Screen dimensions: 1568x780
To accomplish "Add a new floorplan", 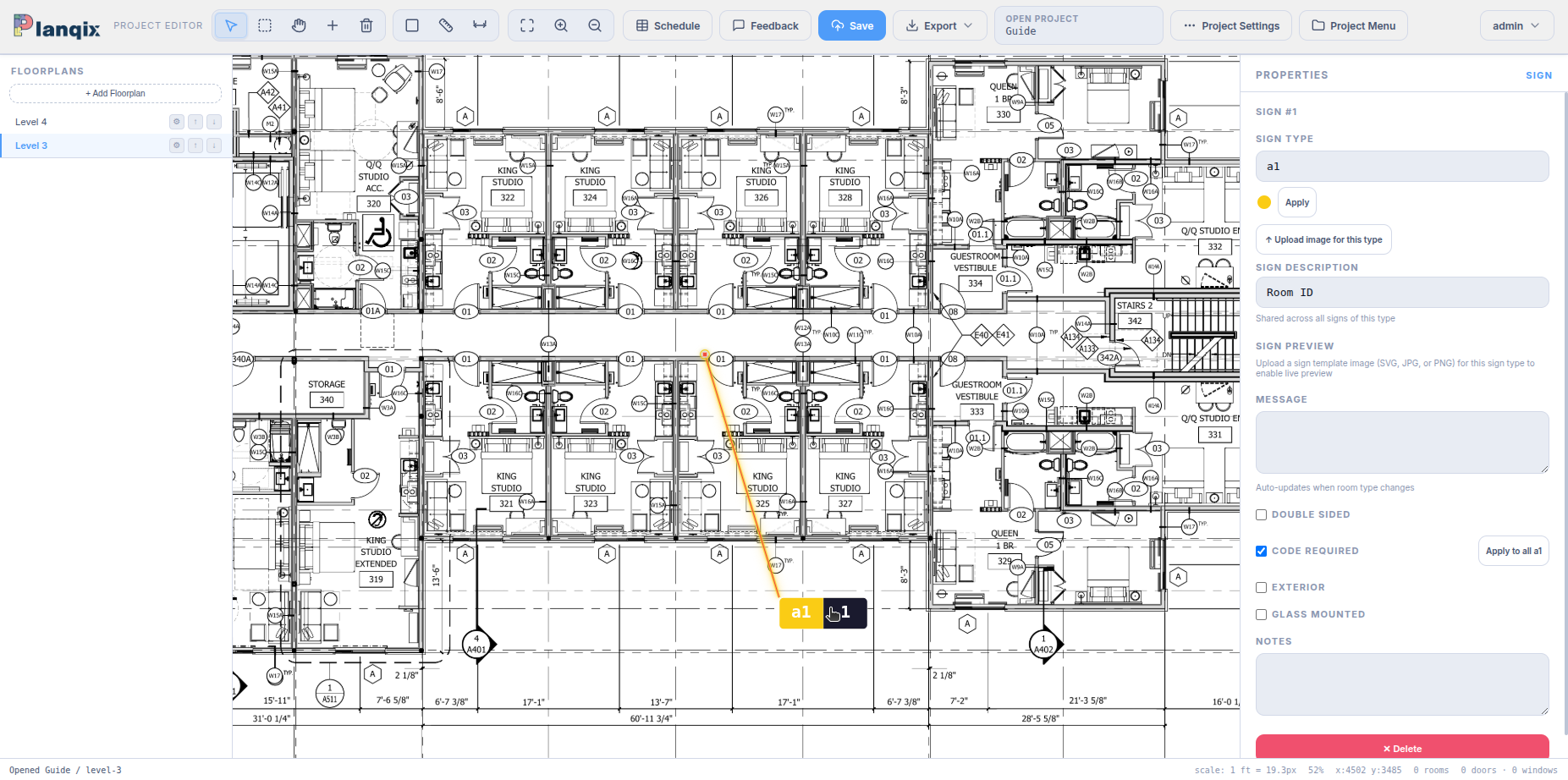I will pyautogui.click(x=115, y=93).
